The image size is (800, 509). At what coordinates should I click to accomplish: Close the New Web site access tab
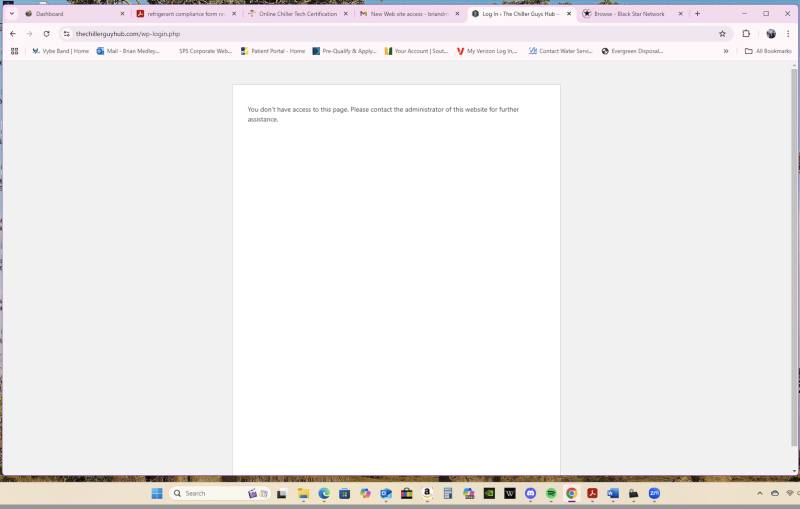pyautogui.click(x=457, y=14)
